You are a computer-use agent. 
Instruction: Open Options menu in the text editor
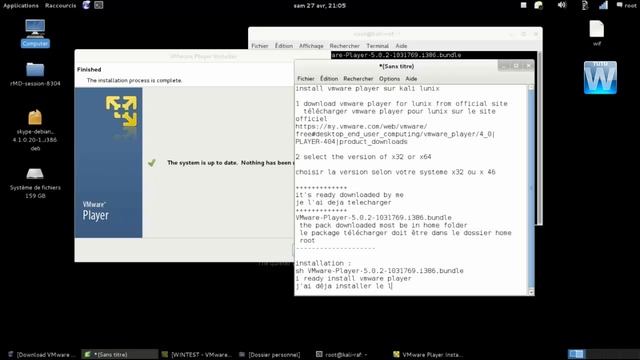(x=389, y=78)
